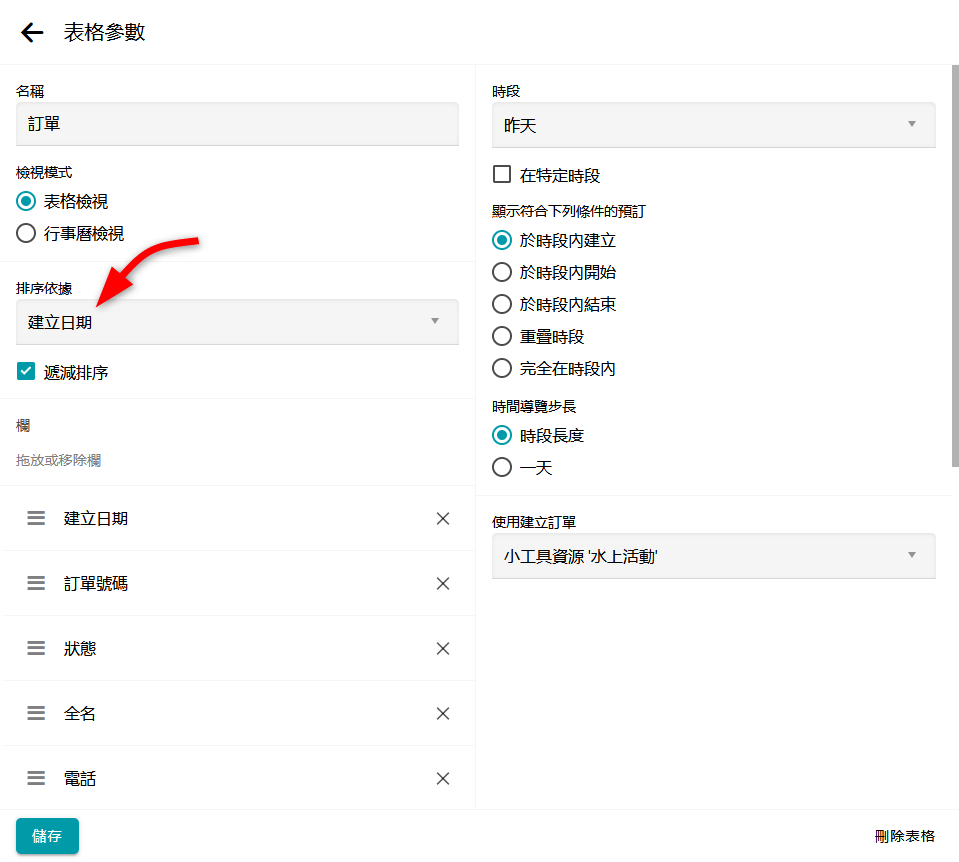Expand the 使用建立訂單 dropdown
This screenshot has height=862, width=959.
(x=713, y=556)
